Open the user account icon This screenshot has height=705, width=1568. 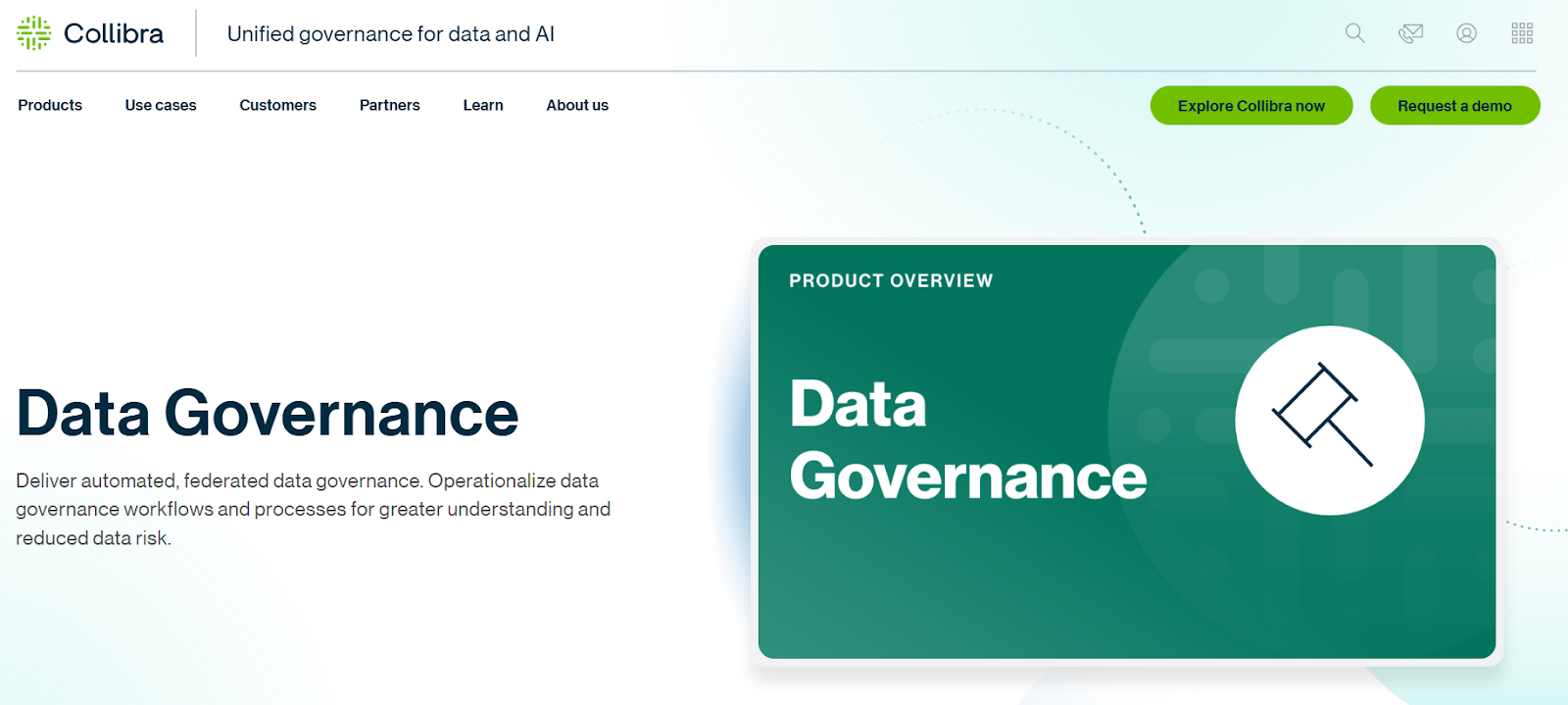point(1466,33)
